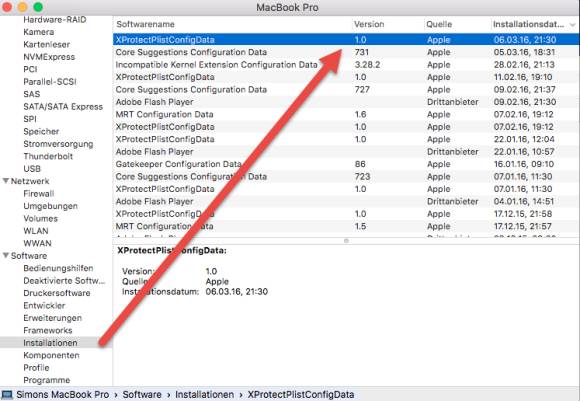
Task: Select WWAN under Netzwerk
Action: (x=37, y=243)
